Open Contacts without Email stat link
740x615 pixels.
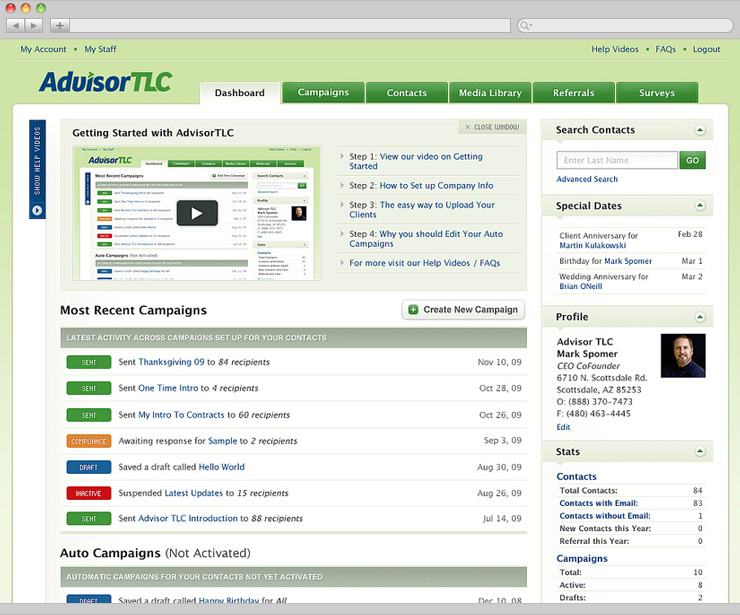(605, 516)
